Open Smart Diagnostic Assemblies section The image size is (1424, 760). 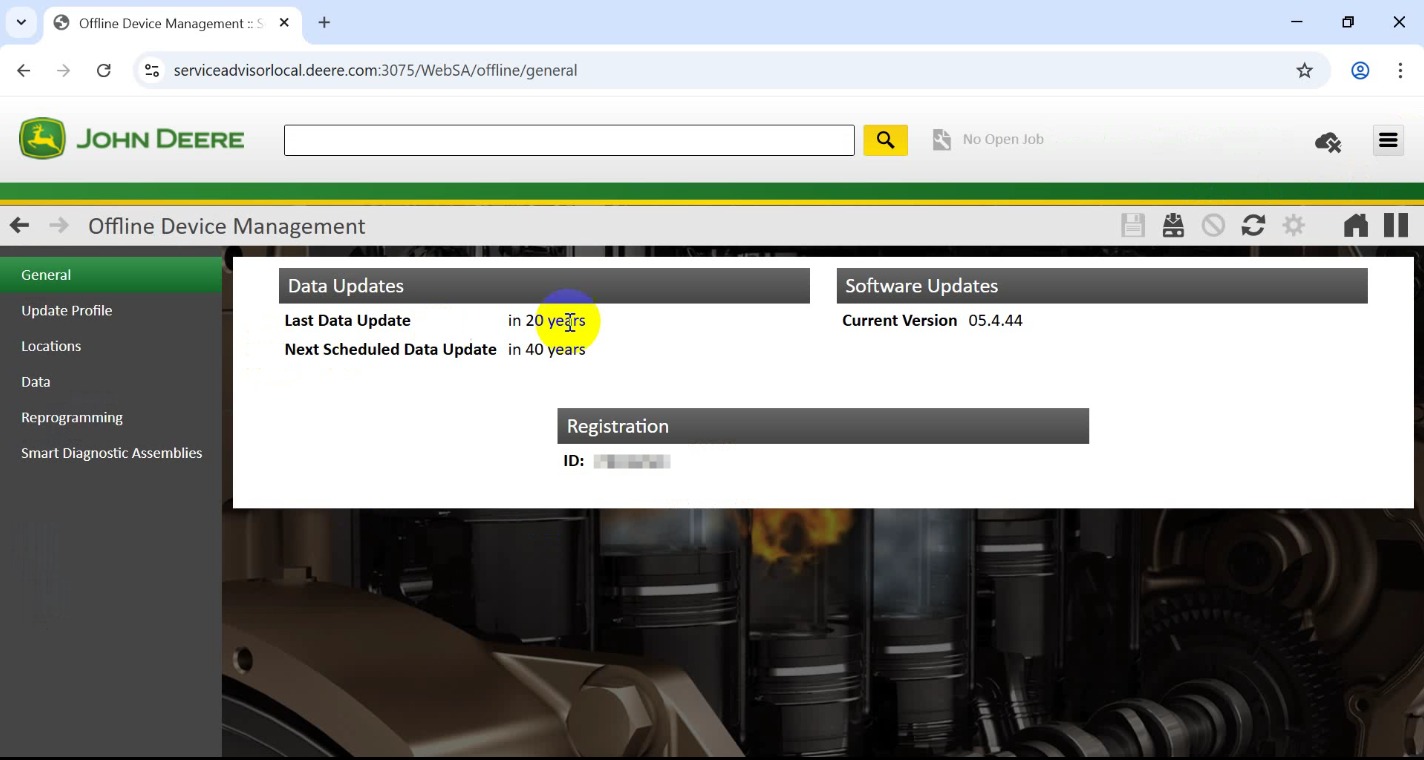point(112,453)
